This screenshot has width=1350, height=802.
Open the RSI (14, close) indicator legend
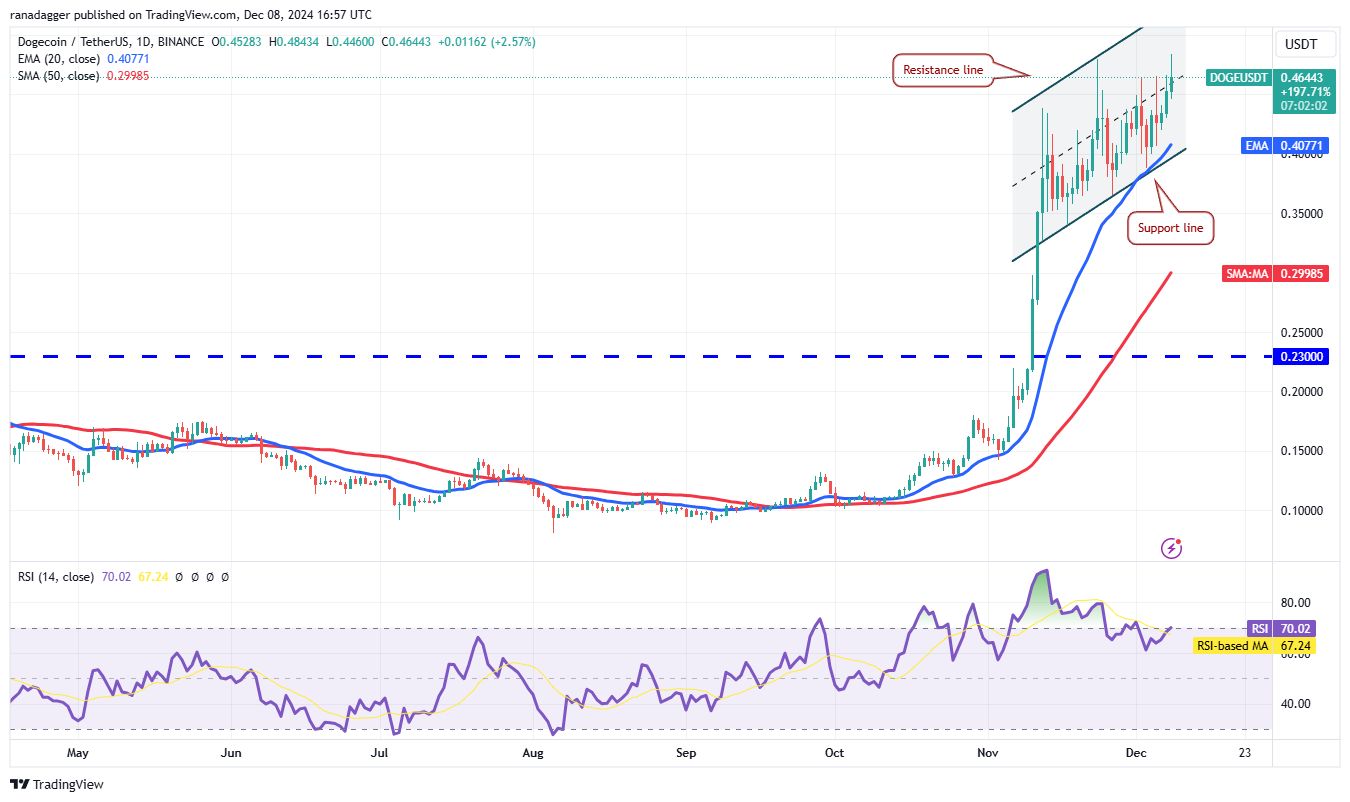click(56, 577)
